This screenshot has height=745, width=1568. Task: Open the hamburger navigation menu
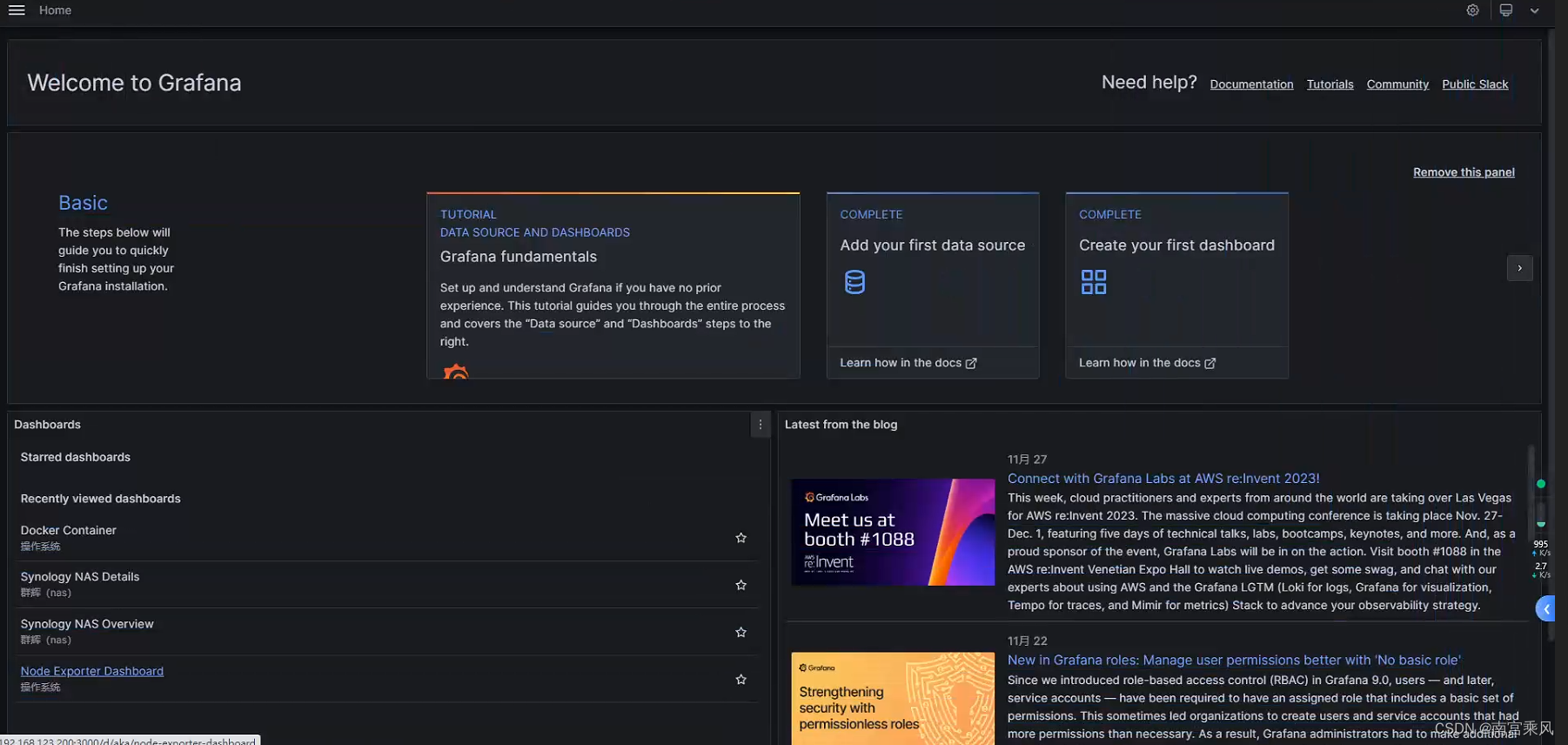(17, 10)
